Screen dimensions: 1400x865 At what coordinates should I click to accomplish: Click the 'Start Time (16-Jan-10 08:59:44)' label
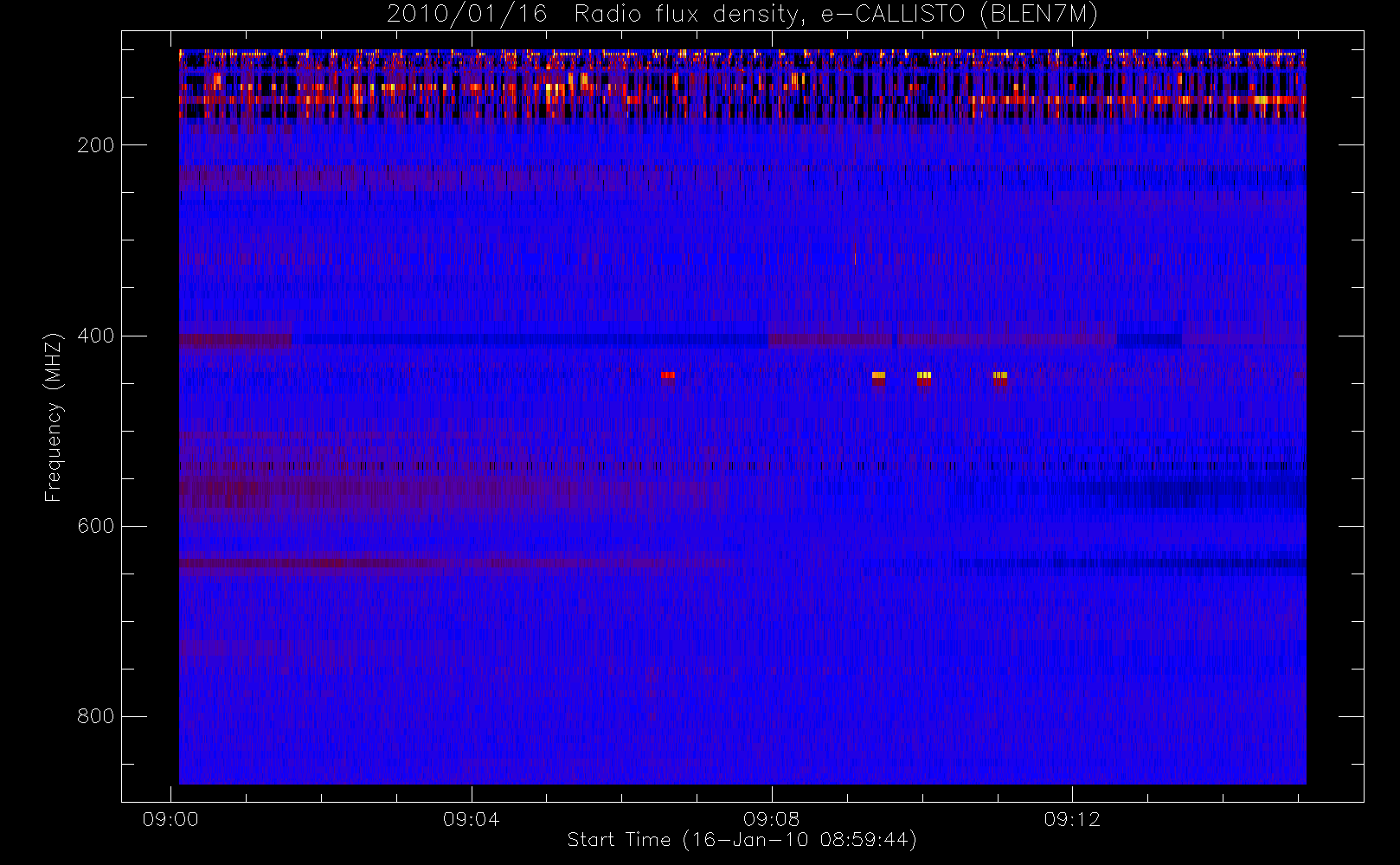742,840
